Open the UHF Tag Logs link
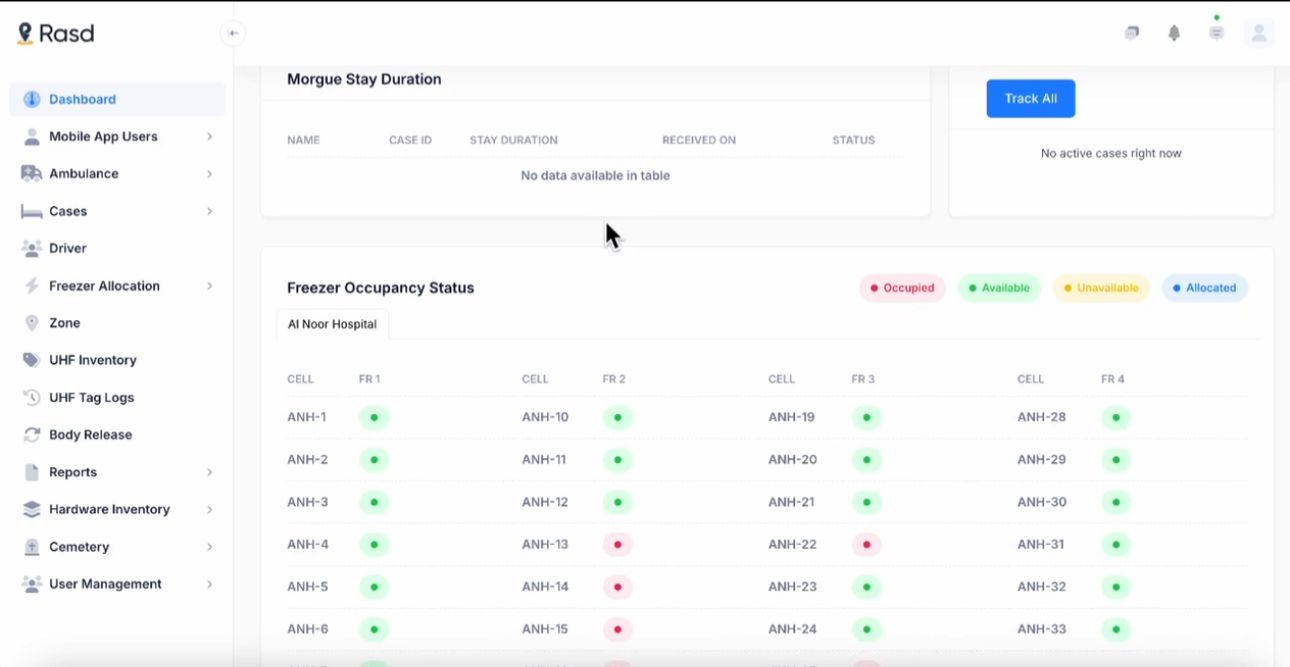The image size is (1290, 667). (91, 398)
